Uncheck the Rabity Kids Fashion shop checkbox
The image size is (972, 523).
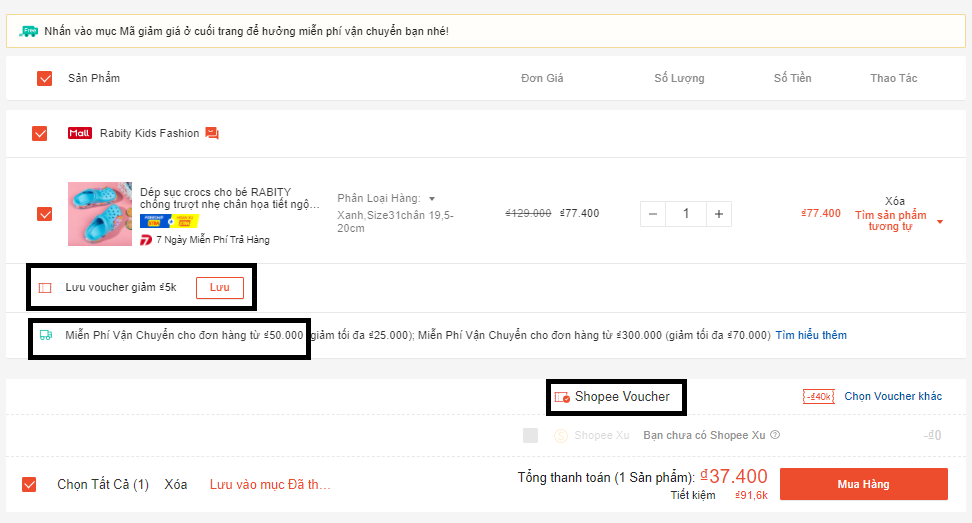click(40, 133)
